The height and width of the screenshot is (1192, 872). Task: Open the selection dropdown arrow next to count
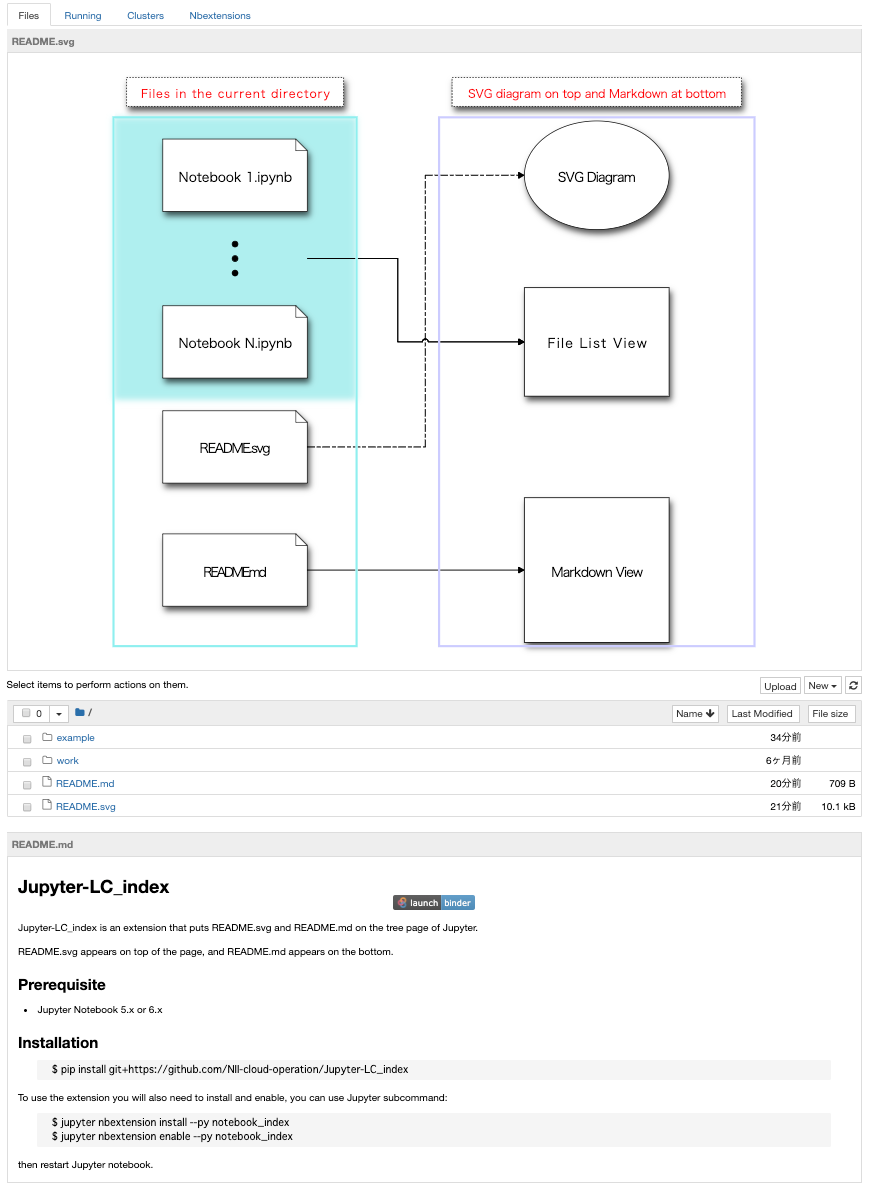59,714
